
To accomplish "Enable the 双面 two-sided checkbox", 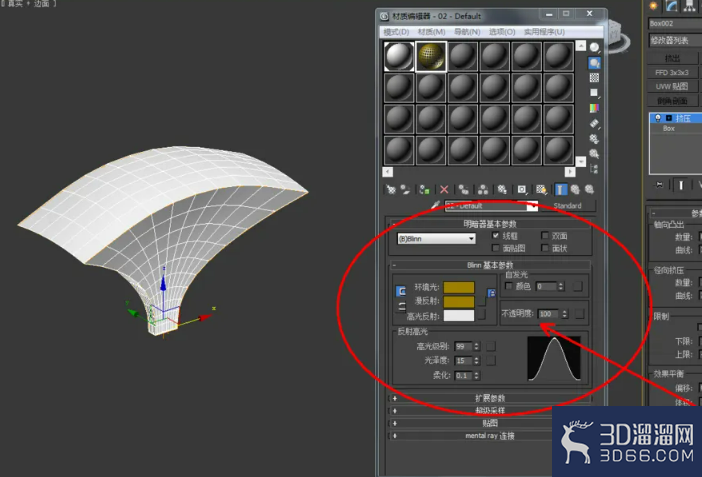I will pyautogui.click(x=545, y=235).
